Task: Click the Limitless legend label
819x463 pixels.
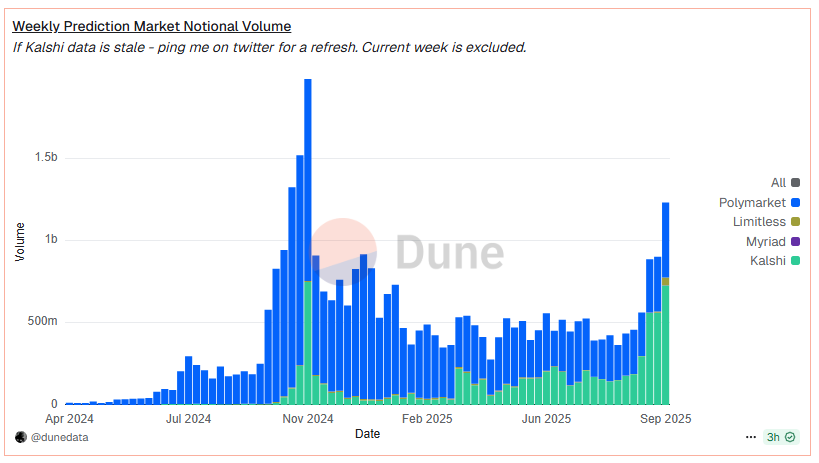Action: coord(759,222)
